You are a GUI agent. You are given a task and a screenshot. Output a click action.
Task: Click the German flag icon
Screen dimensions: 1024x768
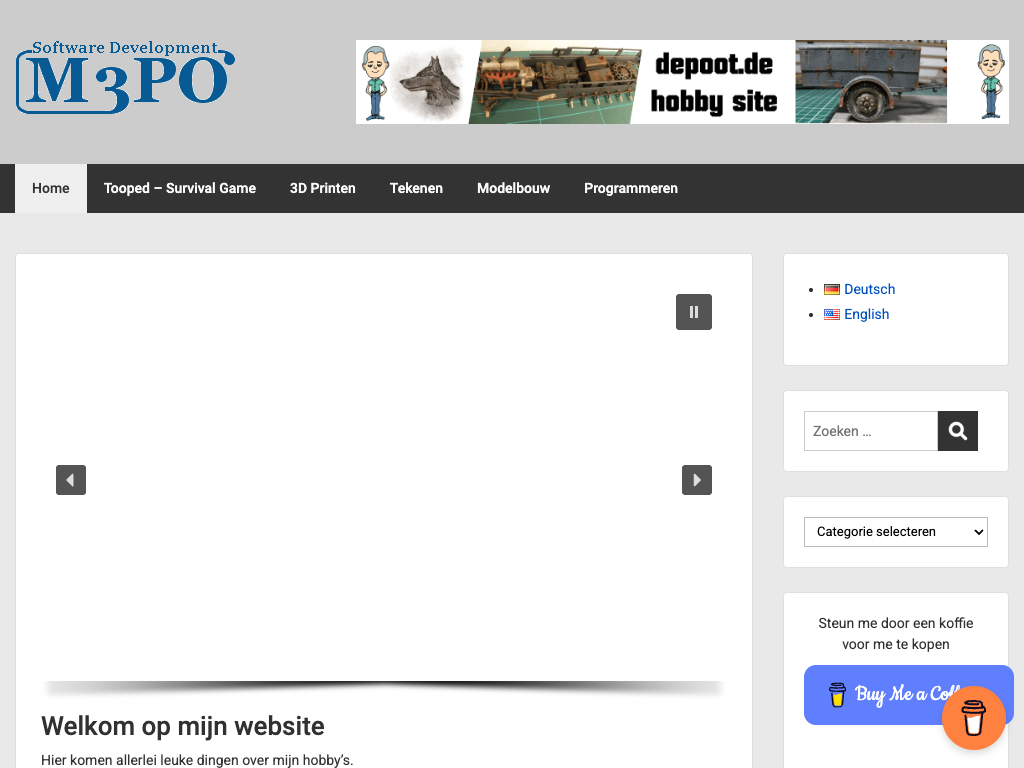point(831,289)
